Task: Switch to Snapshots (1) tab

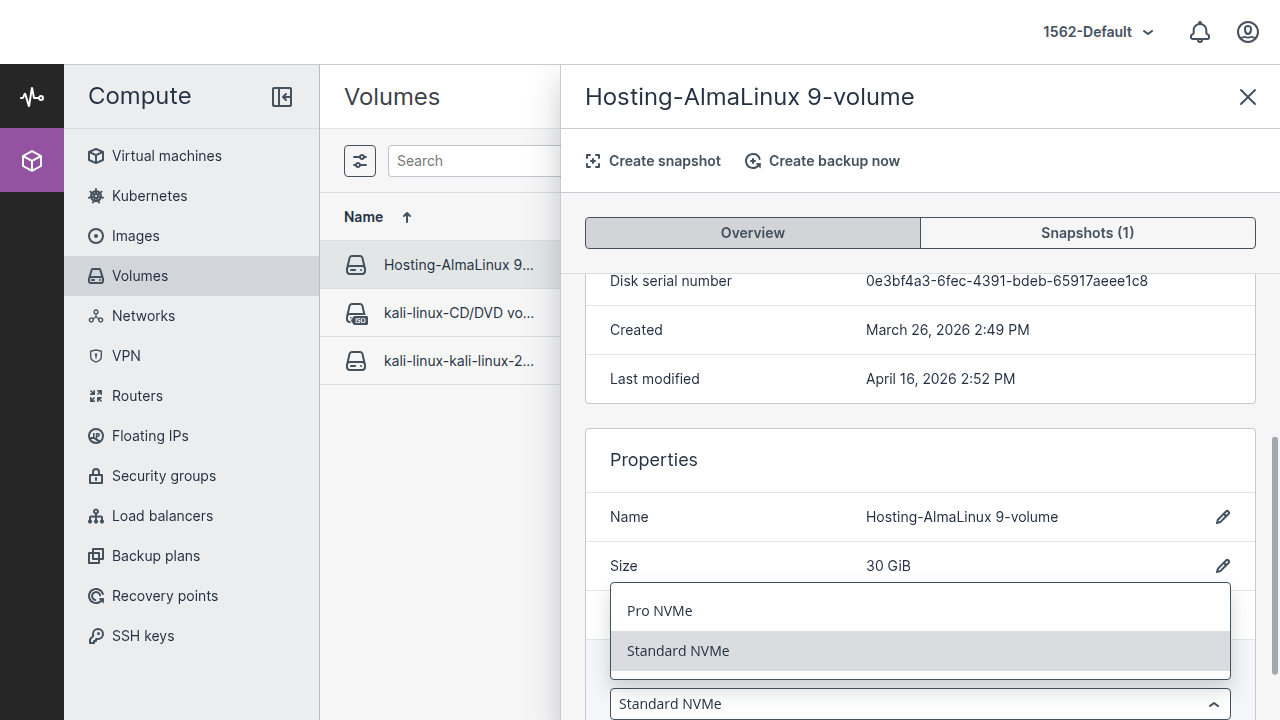Action: pyautogui.click(x=1087, y=233)
